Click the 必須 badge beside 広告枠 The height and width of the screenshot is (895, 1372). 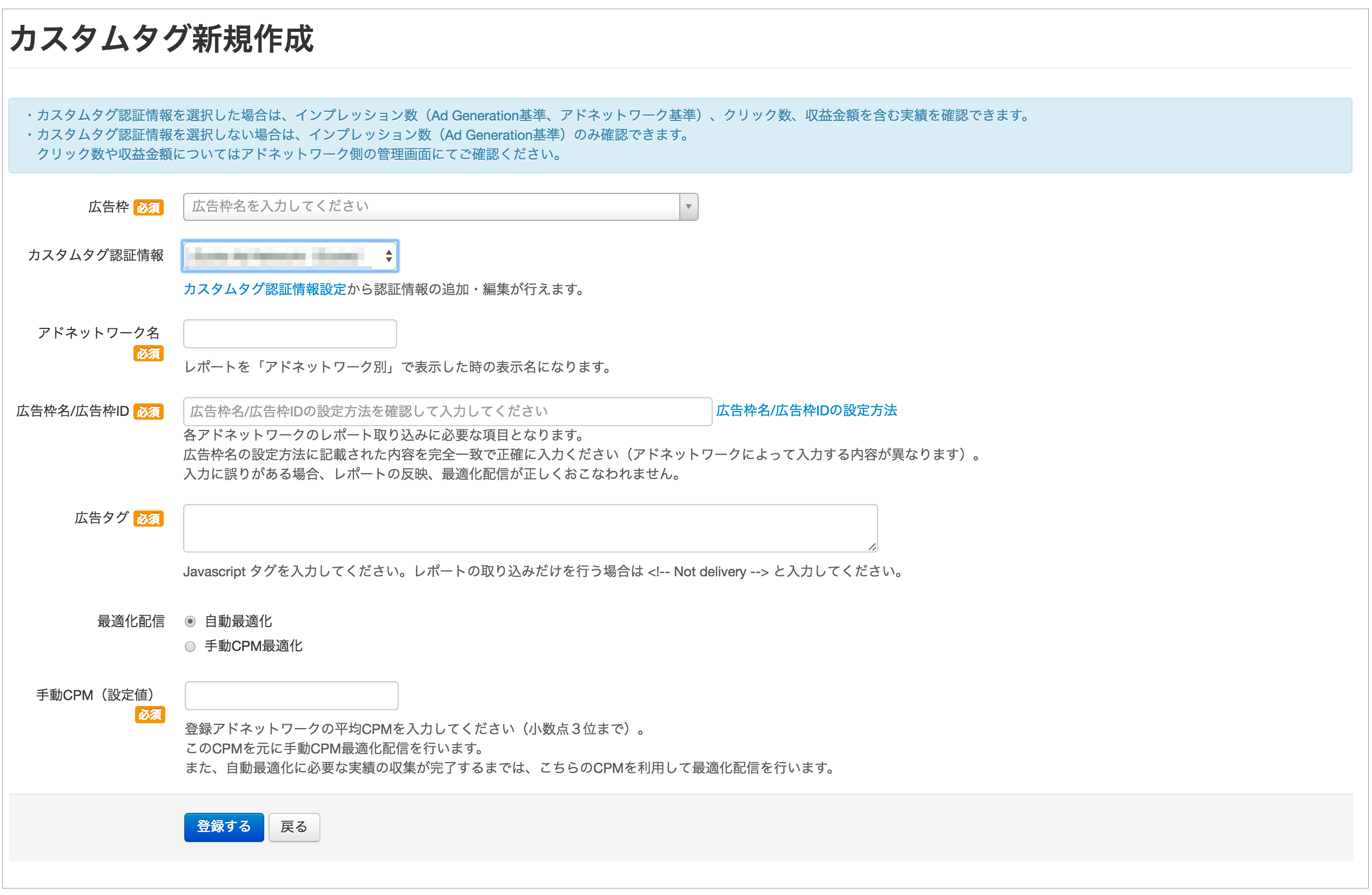pos(149,208)
